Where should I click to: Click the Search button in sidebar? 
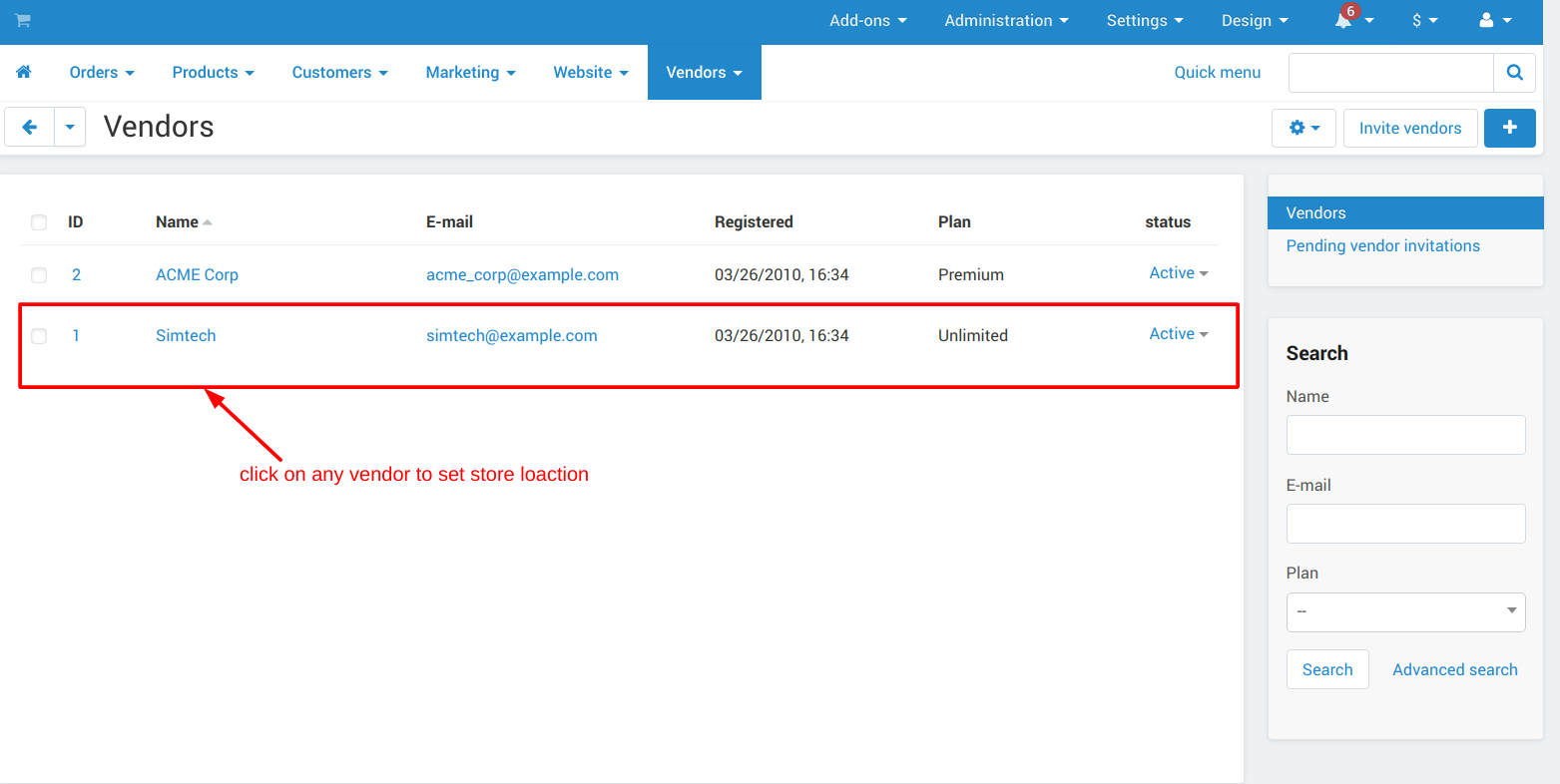pos(1327,669)
